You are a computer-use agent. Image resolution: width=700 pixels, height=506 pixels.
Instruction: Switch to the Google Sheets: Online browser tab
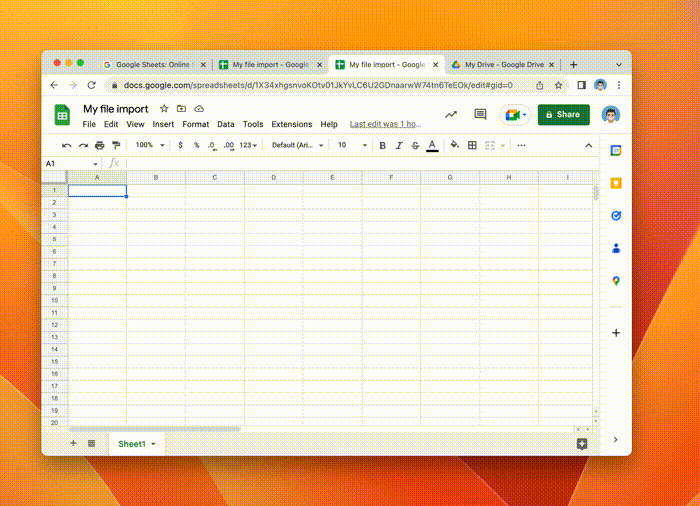[x=154, y=65]
